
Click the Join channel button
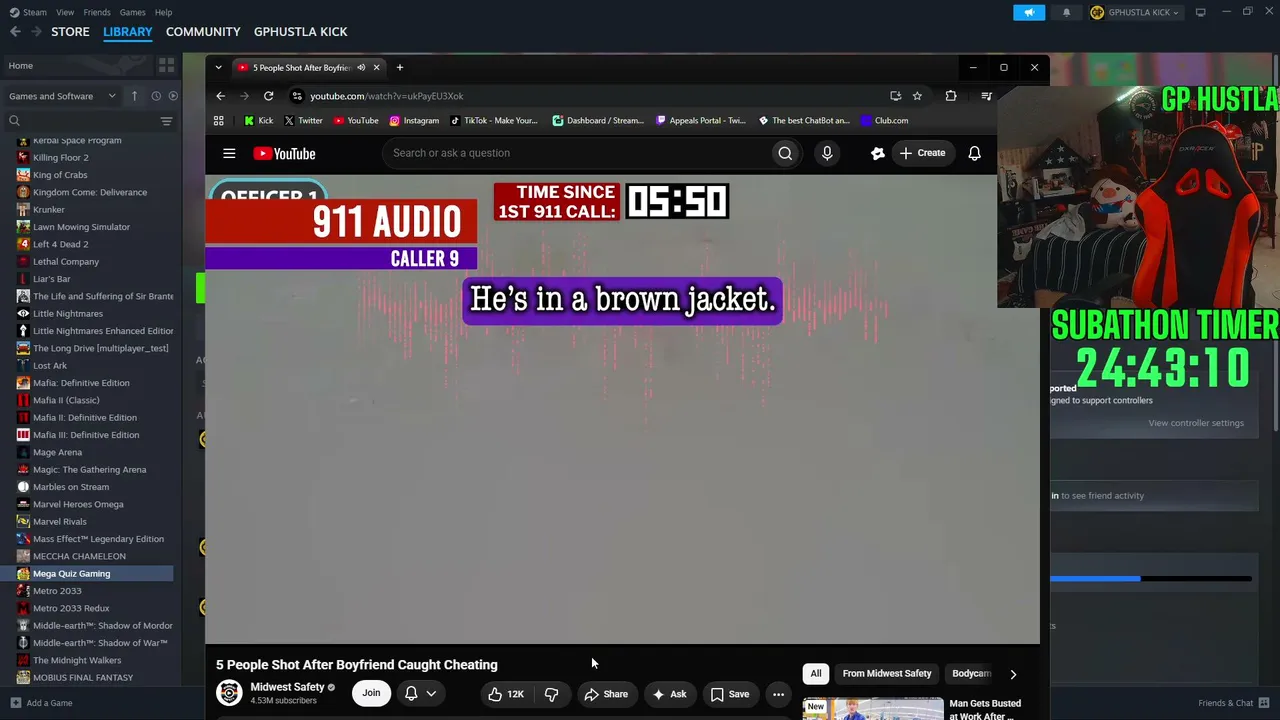371,693
